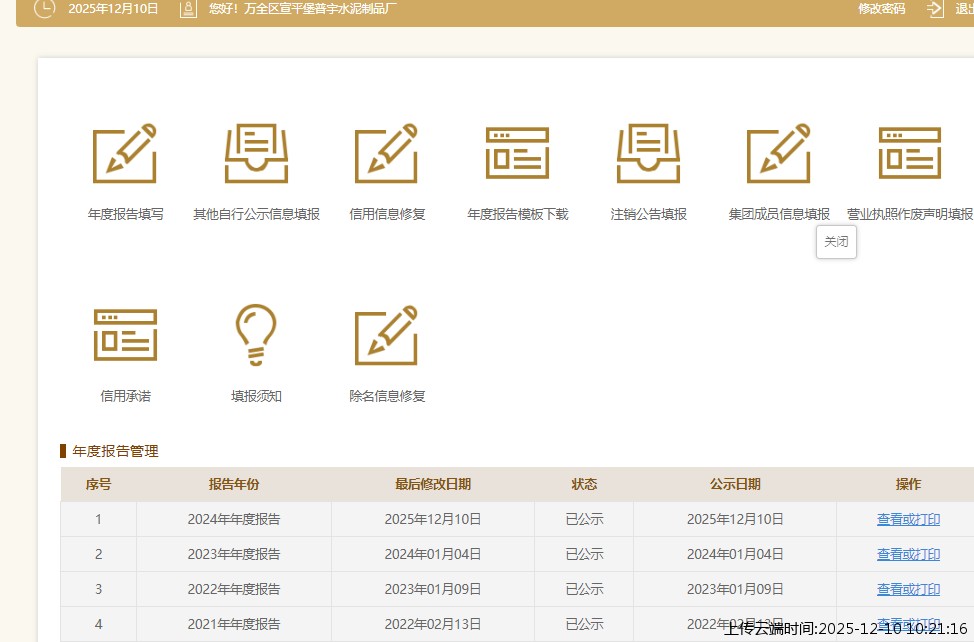The height and width of the screenshot is (642, 974).
Task: Select the 除名信息修复 icon
Action: [x=387, y=337]
